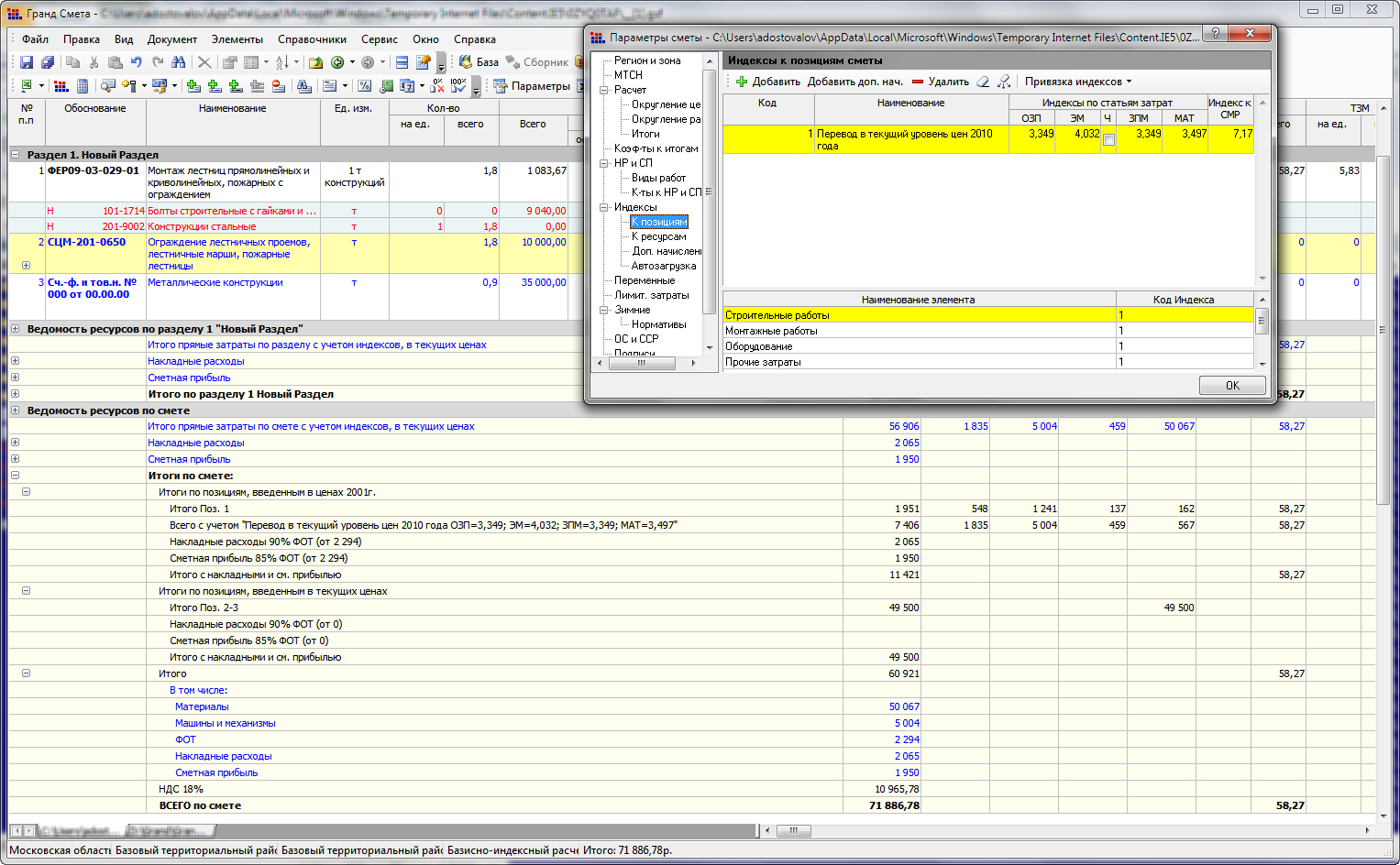Viewport: 1400px width, 865px height.
Task: Collapse Раздел 1. Новый Раздел
Action: coord(15,155)
